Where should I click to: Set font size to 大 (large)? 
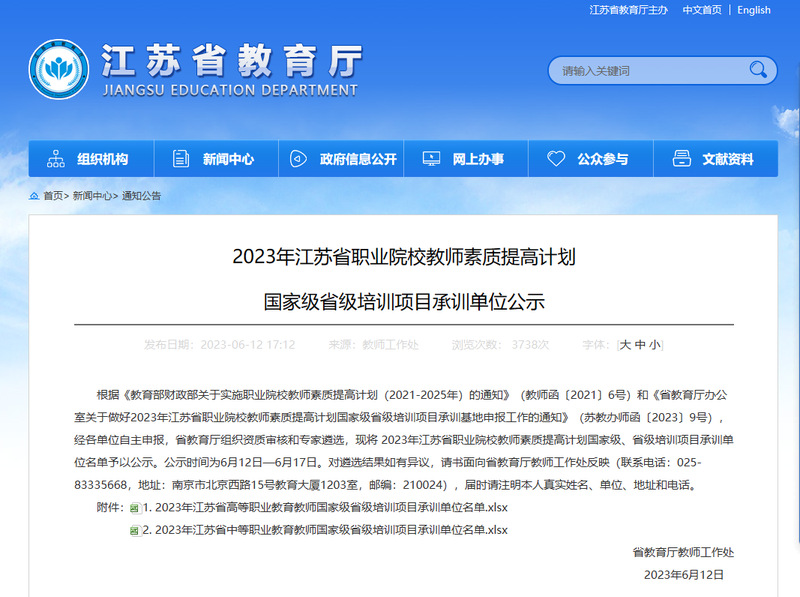(625, 345)
